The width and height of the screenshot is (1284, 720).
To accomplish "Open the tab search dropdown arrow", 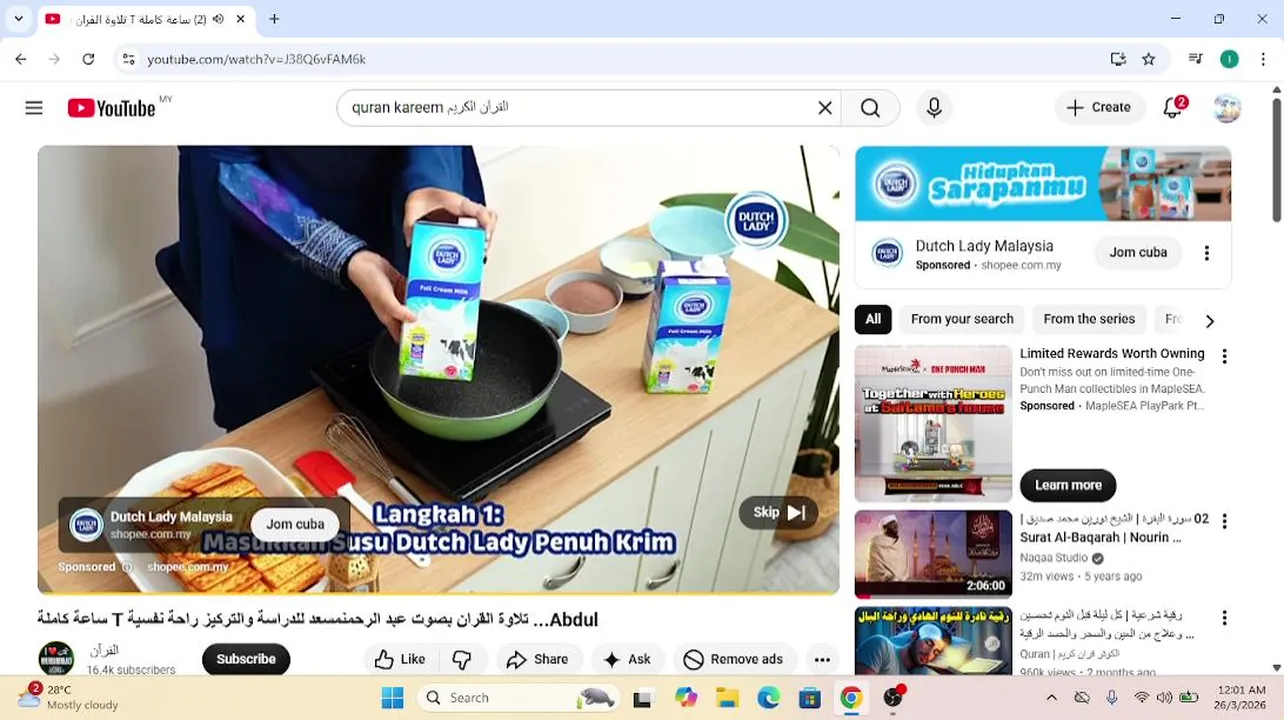I will (18, 19).
